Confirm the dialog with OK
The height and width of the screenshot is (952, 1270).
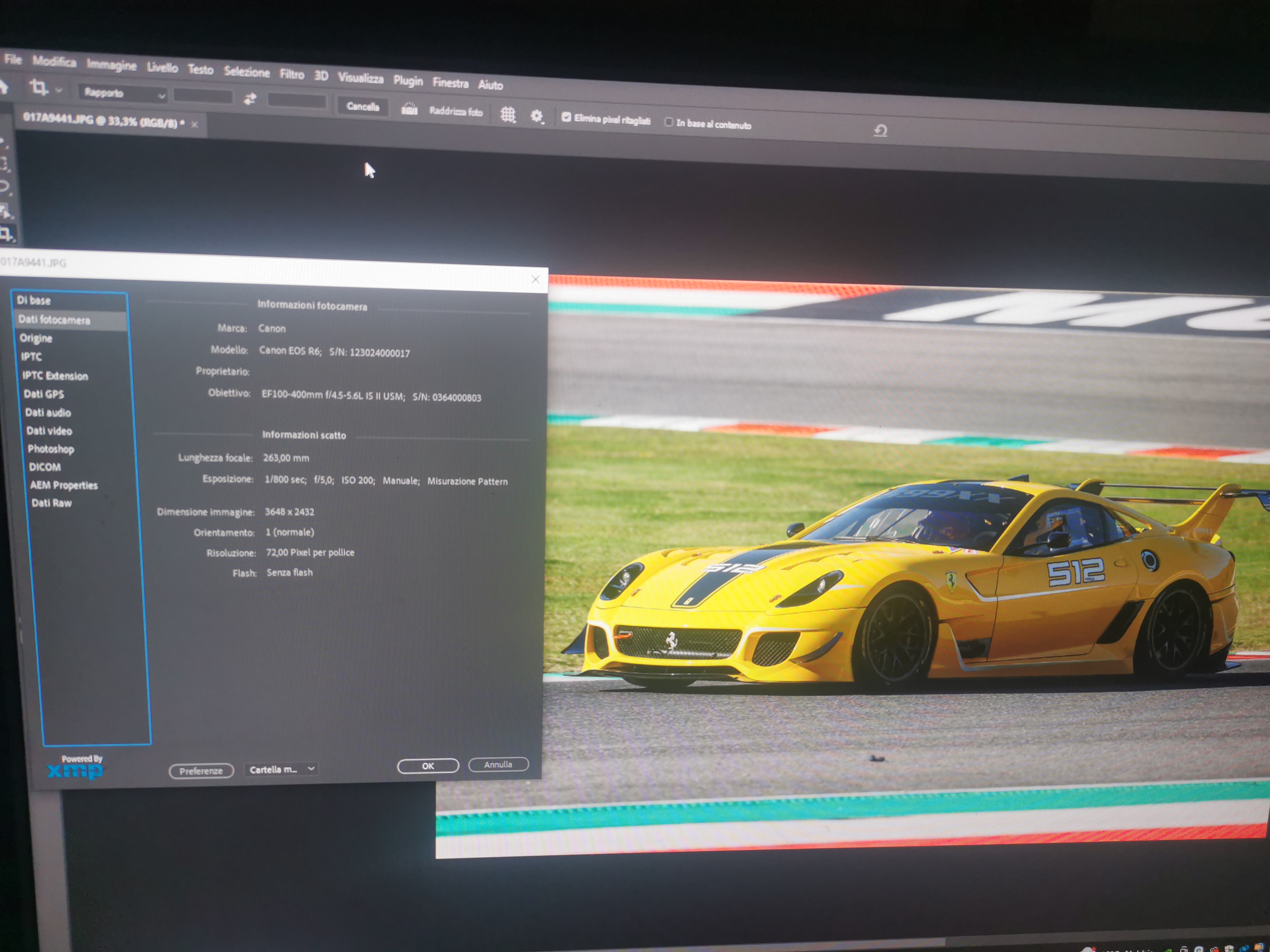pyautogui.click(x=428, y=765)
